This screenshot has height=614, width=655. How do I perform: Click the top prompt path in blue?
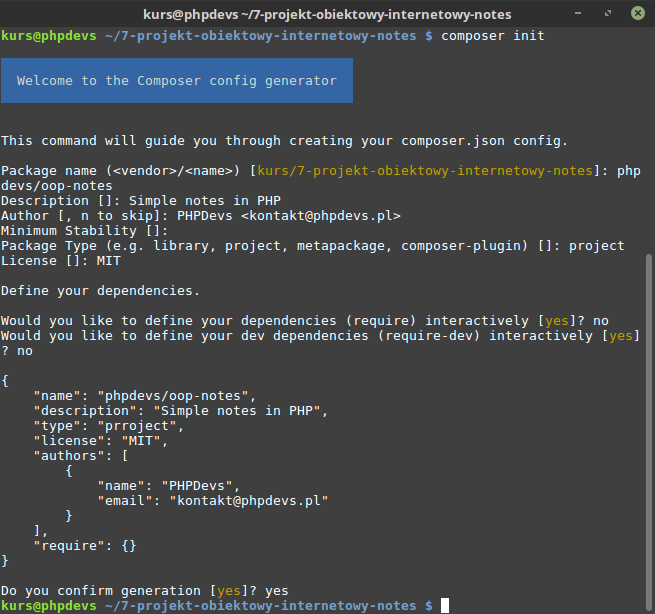[x=260, y=36]
